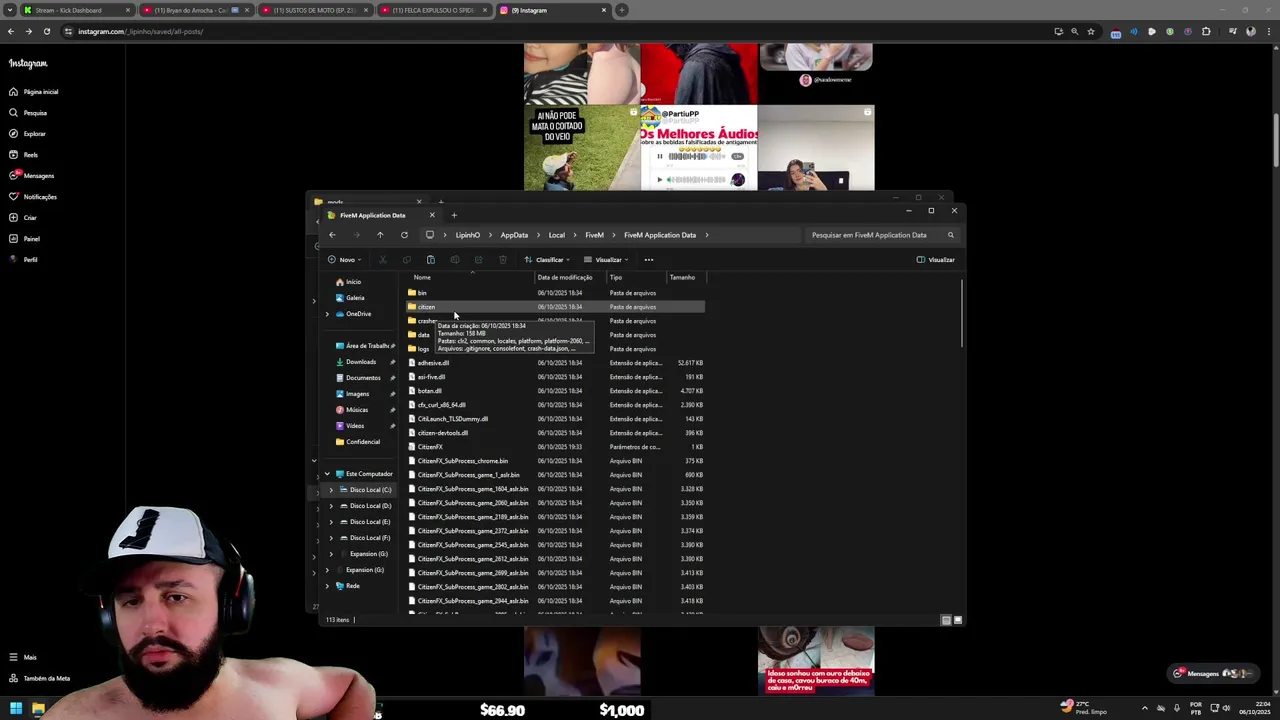This screenshot has height=720, width=1280.
Task: Go up one folder level
Action: tap(380, 235)
